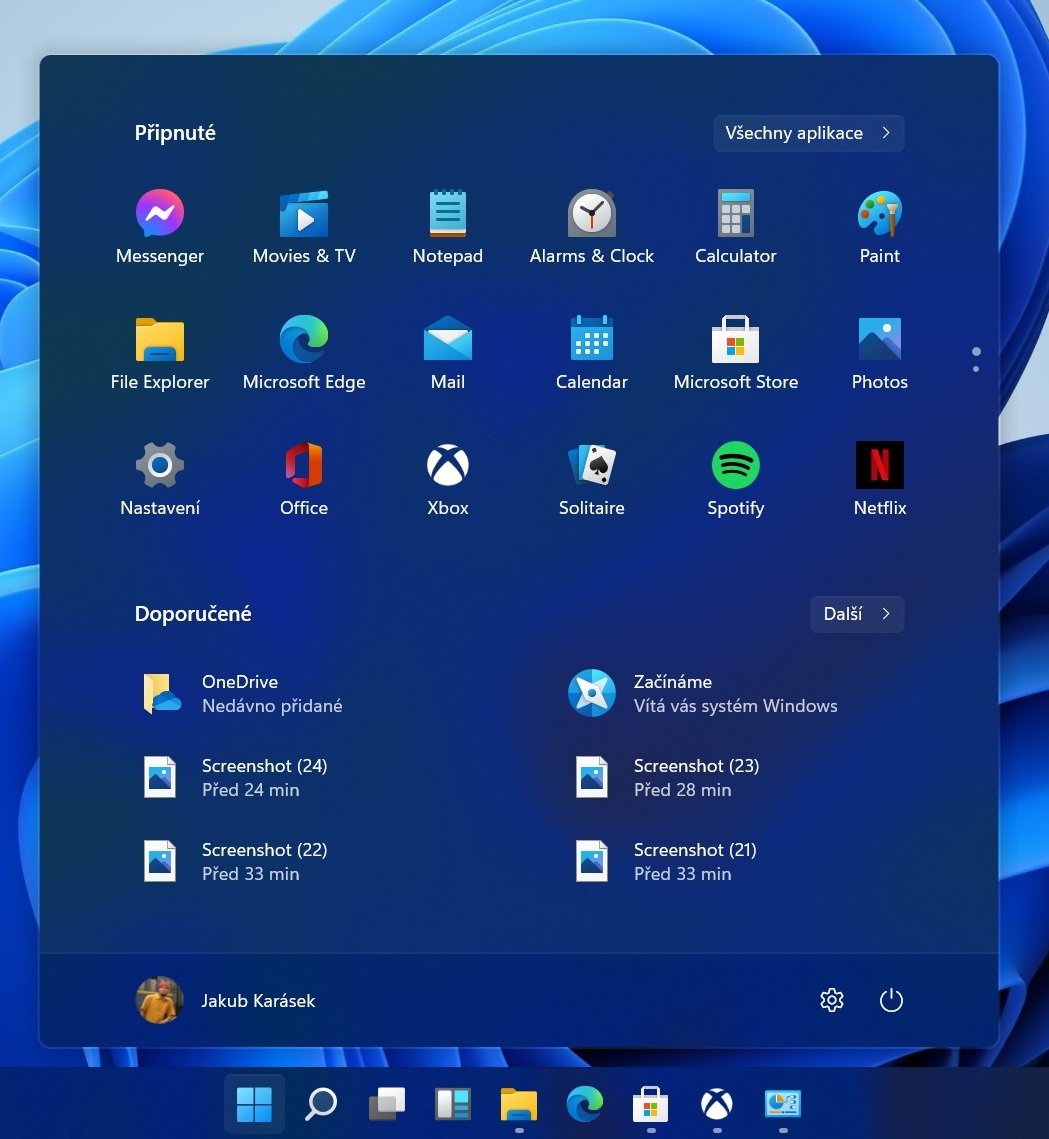The width and height of the screenshot is (1049, 1139).
Task: Open Spotify
Action: [735, 479]
